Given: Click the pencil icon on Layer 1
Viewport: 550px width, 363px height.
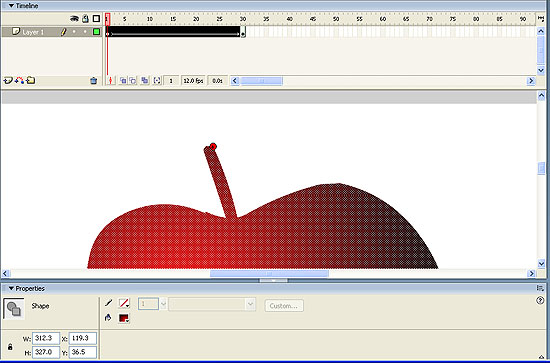Looking at the screenshot, I should tap(63, 32).
